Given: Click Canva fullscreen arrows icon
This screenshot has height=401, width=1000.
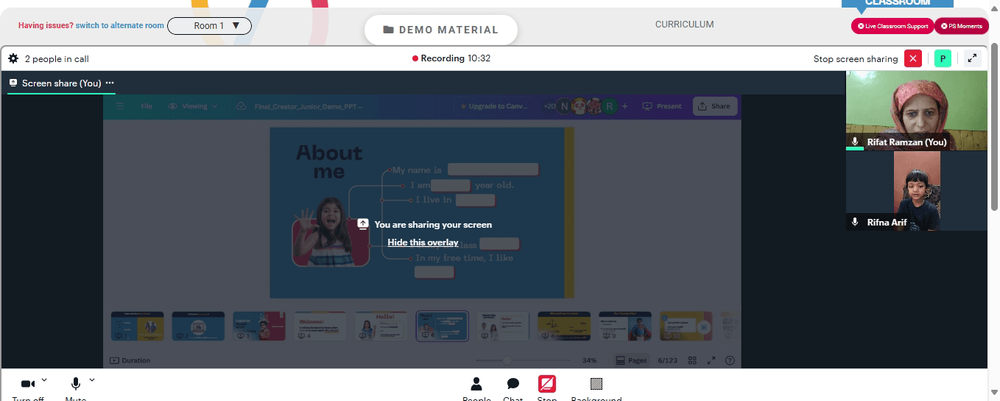Looking at the screenshot, I should (x=711, y=360).
